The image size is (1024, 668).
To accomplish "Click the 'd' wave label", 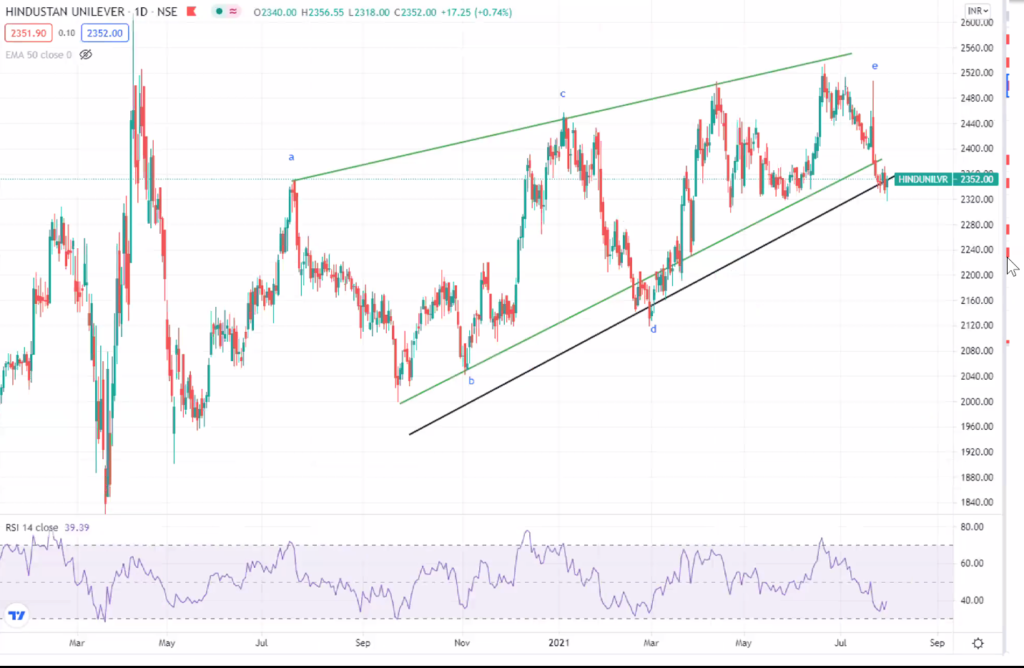I will click(653, 328).
